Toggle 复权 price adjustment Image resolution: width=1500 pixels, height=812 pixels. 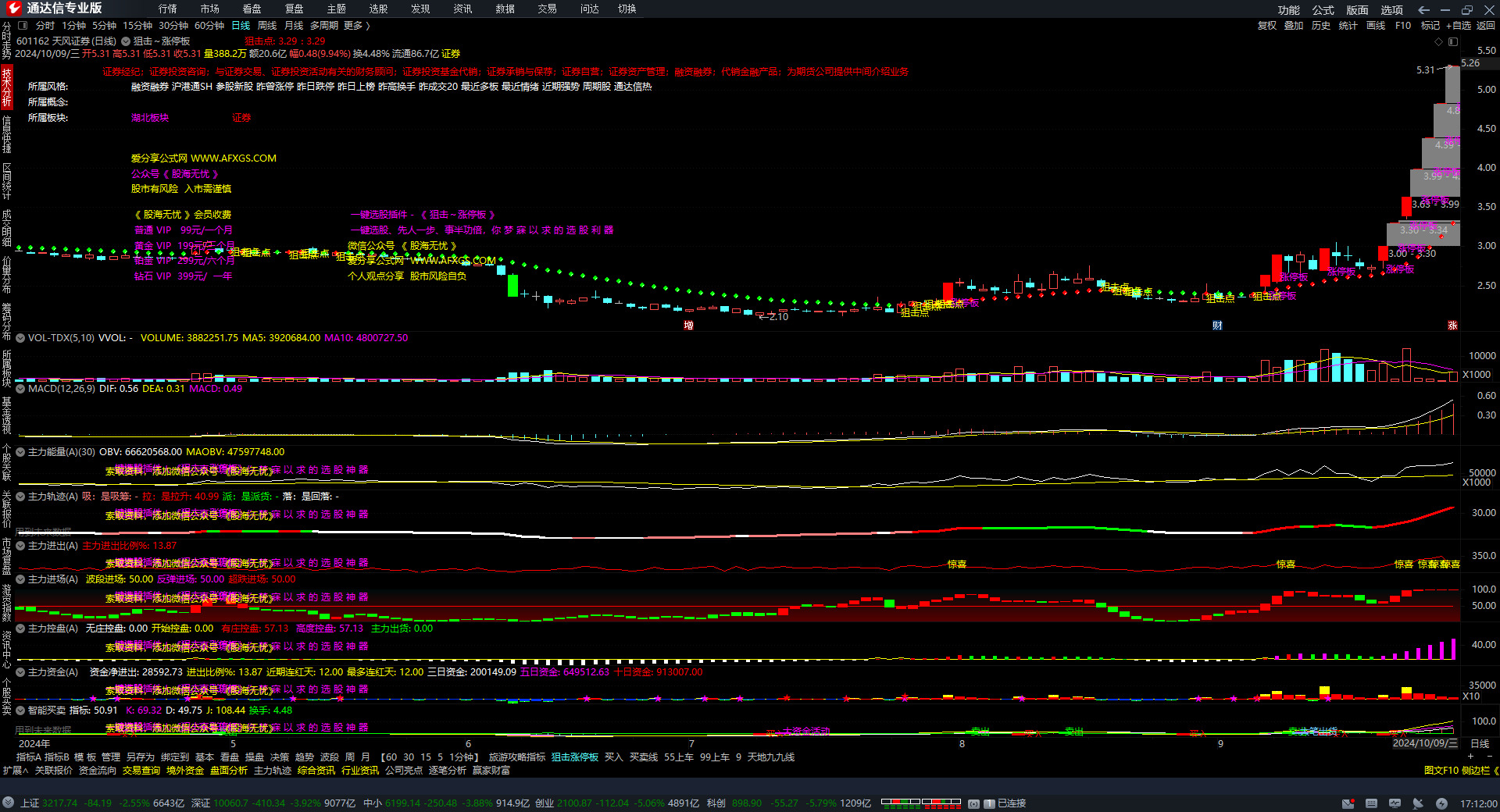(x=1266, y=26)
